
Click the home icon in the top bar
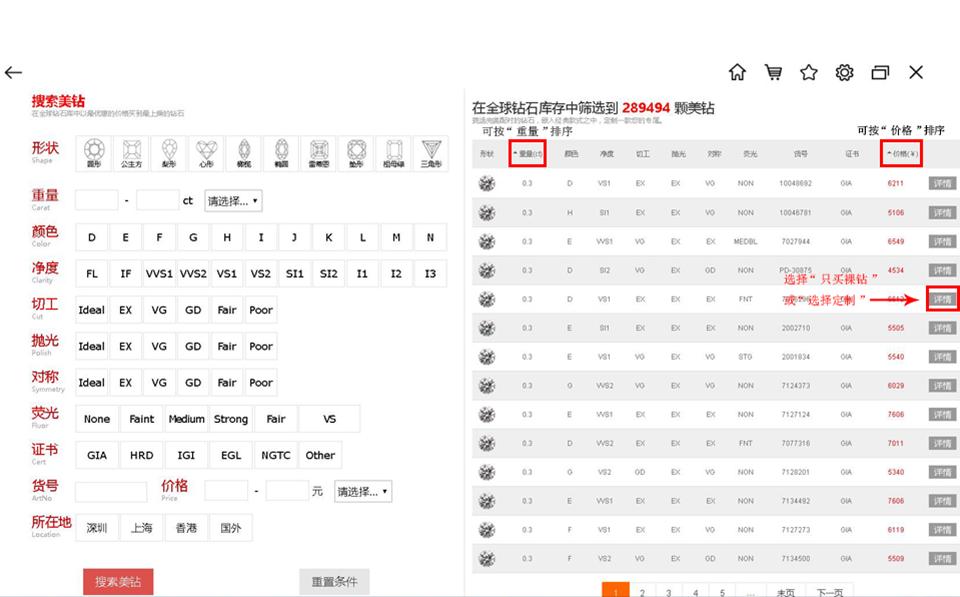[x=737, y=72]
